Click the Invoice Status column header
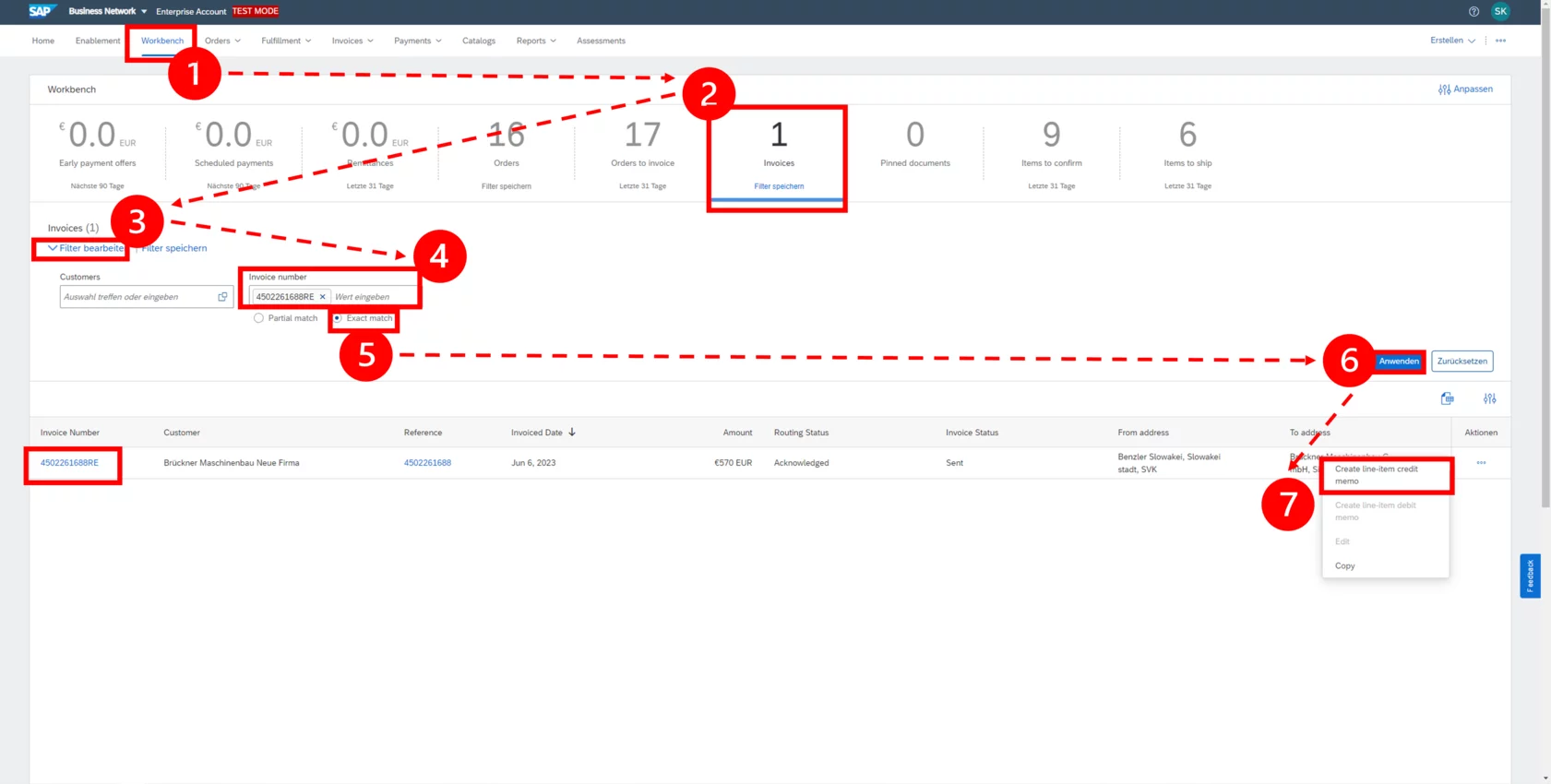 pyautogui.click(x=972, y=433)
